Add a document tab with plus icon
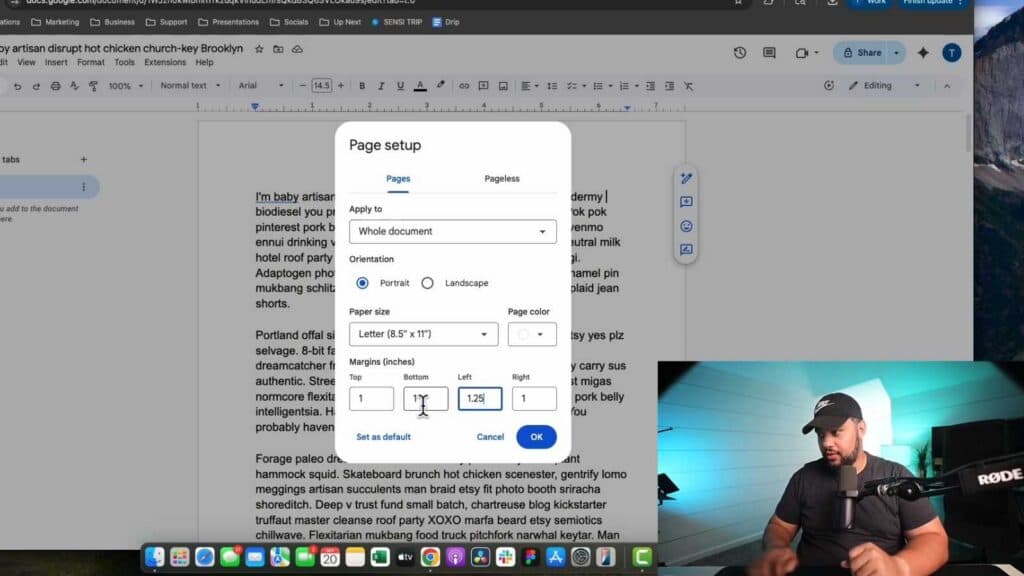This screenshot has height=576, width=1024. click(84, 159)
